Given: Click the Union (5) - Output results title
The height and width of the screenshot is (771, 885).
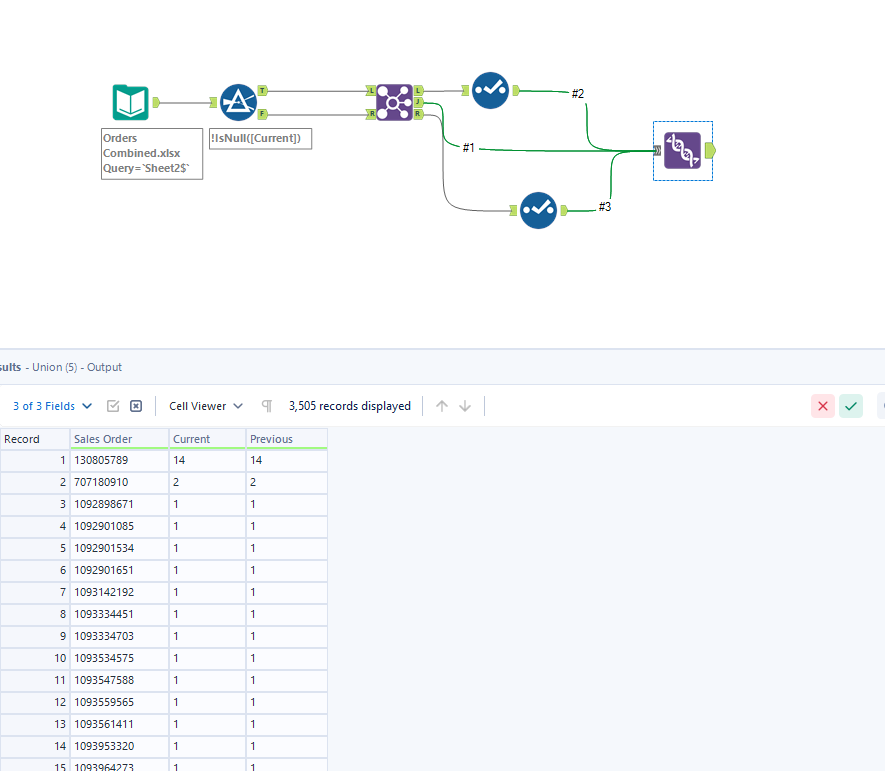Looking at the screenshot, I should click(77, 367).
